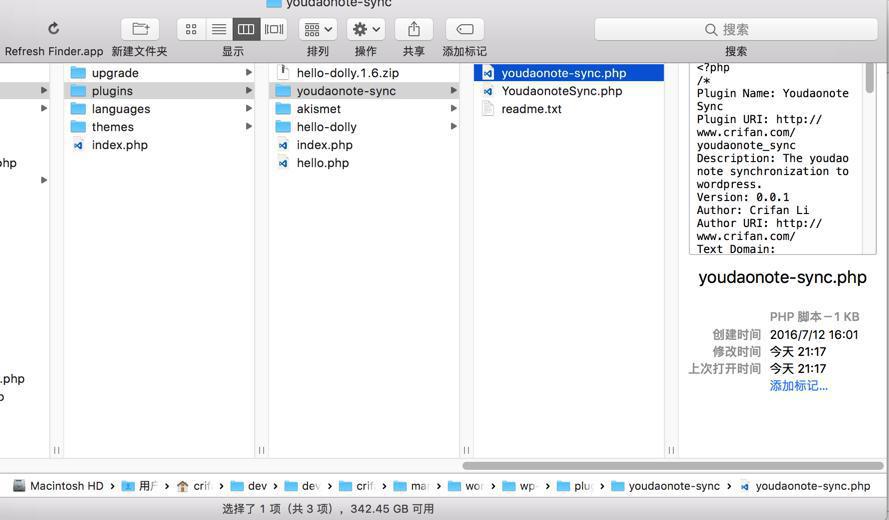This screenshot has height=520, width=889.
Task: Select the hello-dolly folder
Action: coord(363,127)
